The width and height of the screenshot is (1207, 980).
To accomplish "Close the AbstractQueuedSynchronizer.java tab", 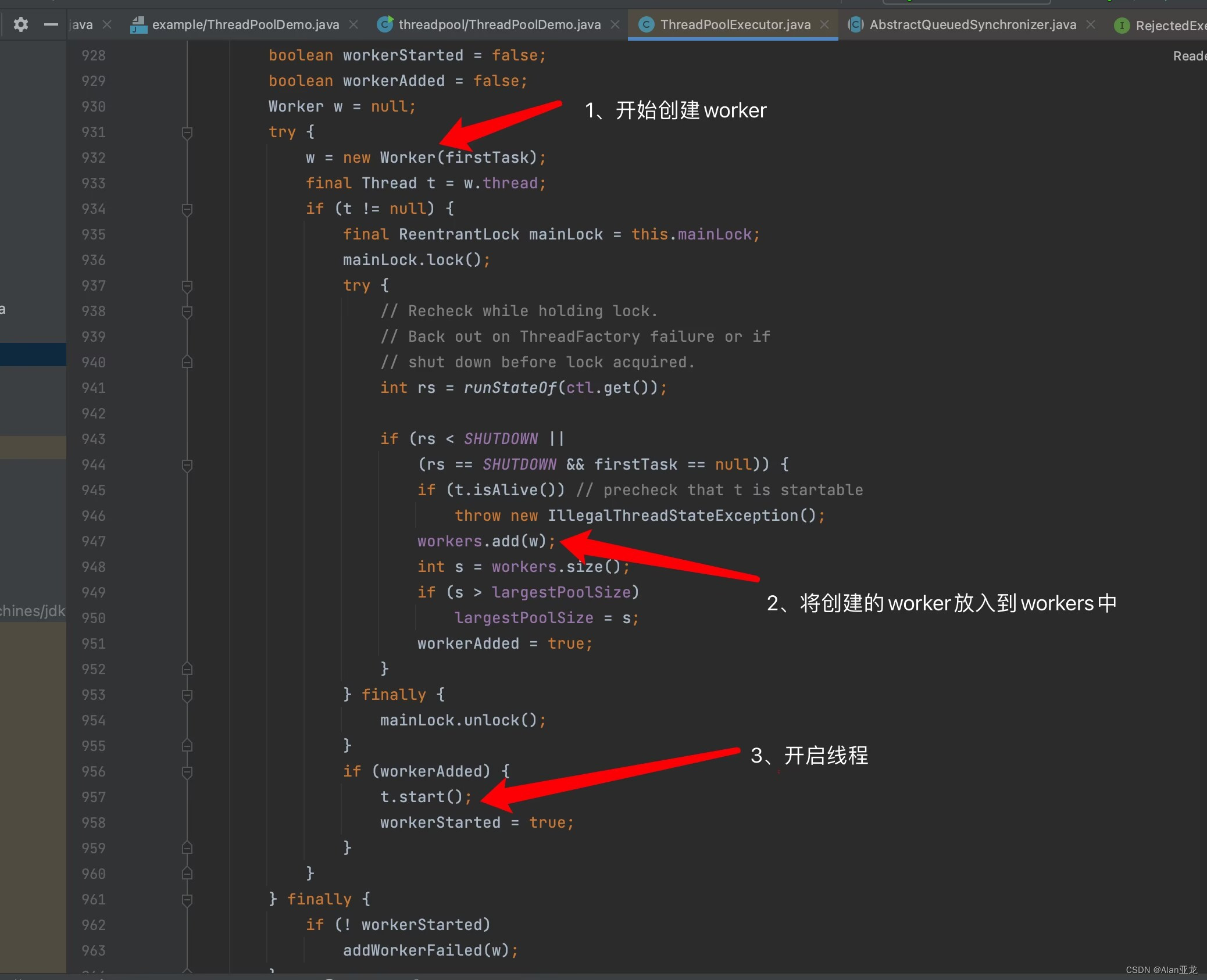I will click(x=1091, y=24).
